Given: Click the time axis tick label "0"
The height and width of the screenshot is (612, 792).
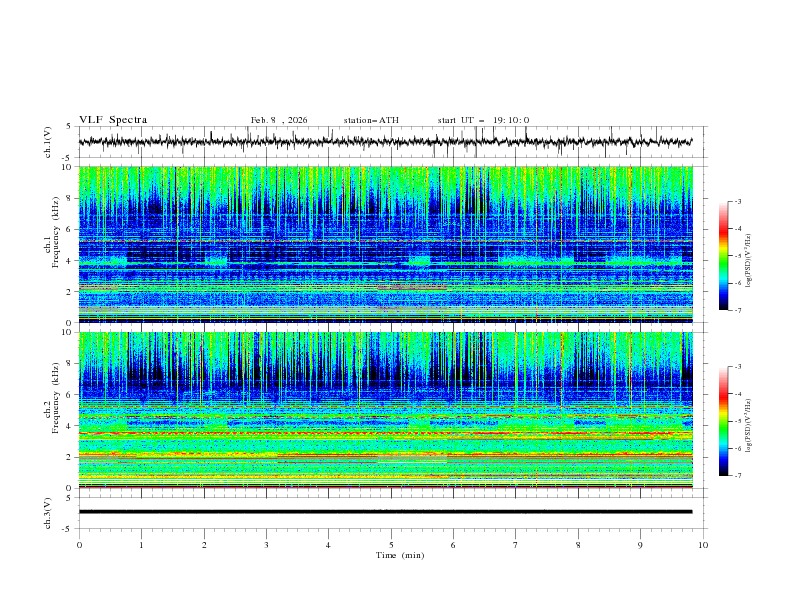Looking at the screenshot, I should pos(79,545).
